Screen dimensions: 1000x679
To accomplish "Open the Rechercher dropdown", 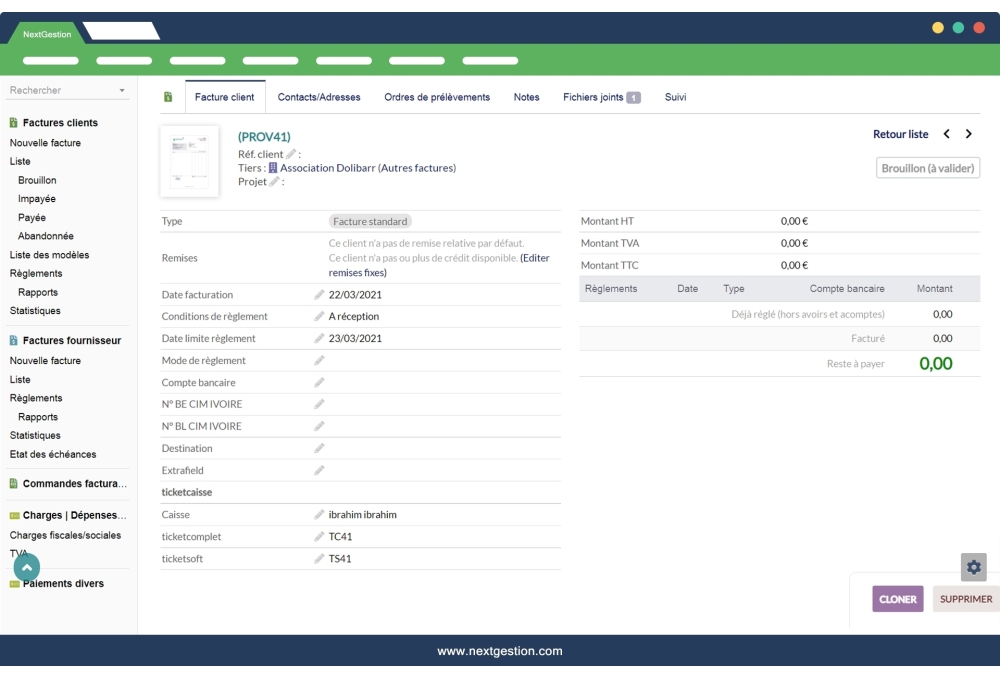I will tap(68, 91).
